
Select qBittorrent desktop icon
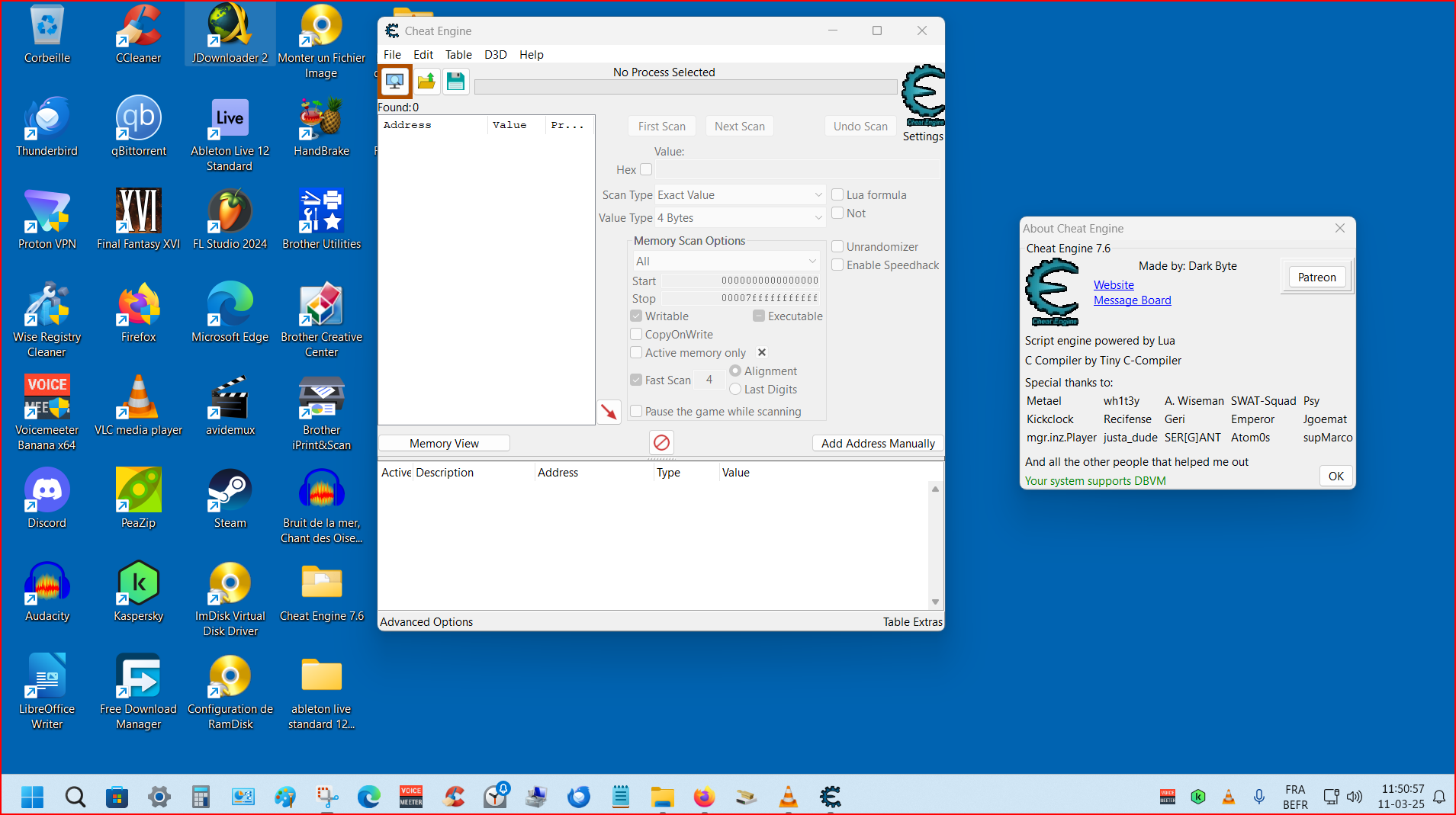click(x=138, y=127)
